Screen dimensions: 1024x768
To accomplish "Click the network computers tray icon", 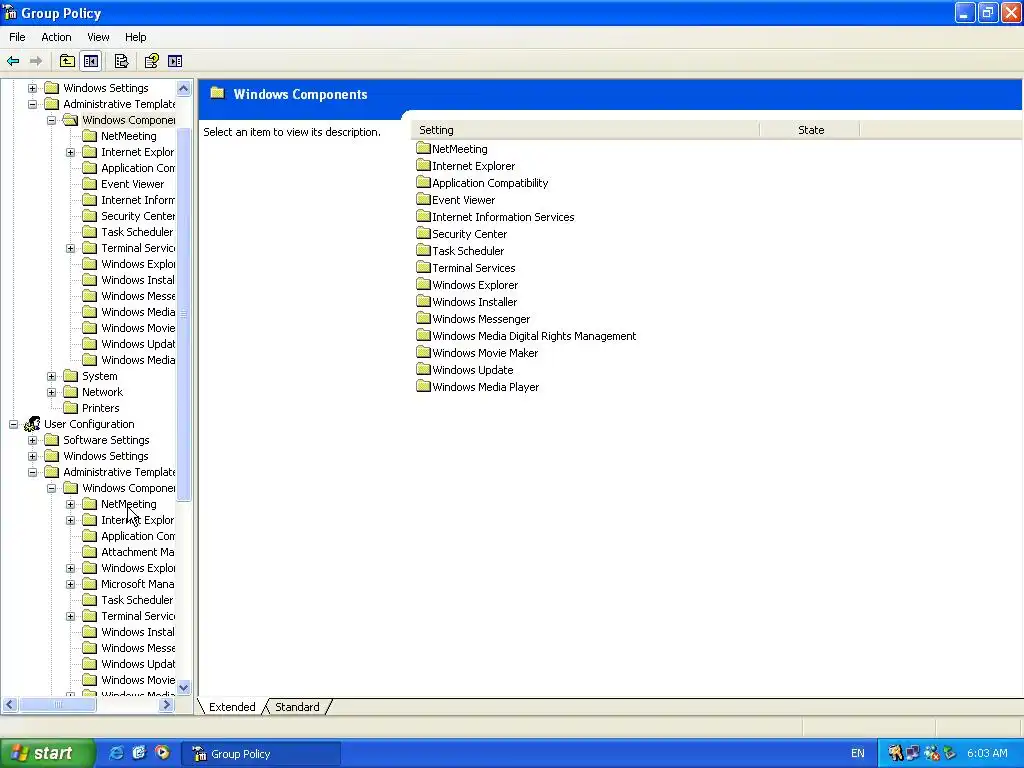I will [x=913, y=754].
